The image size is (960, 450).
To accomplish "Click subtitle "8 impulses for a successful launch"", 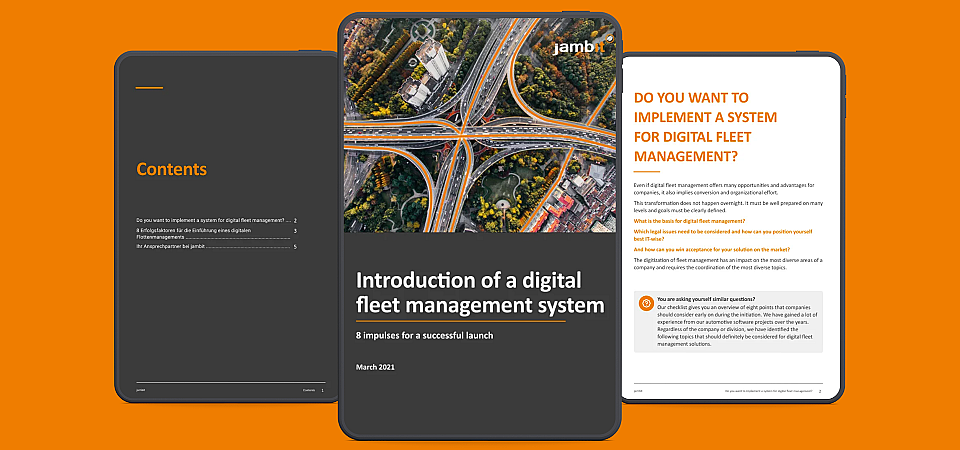I will tap(424, 336).
